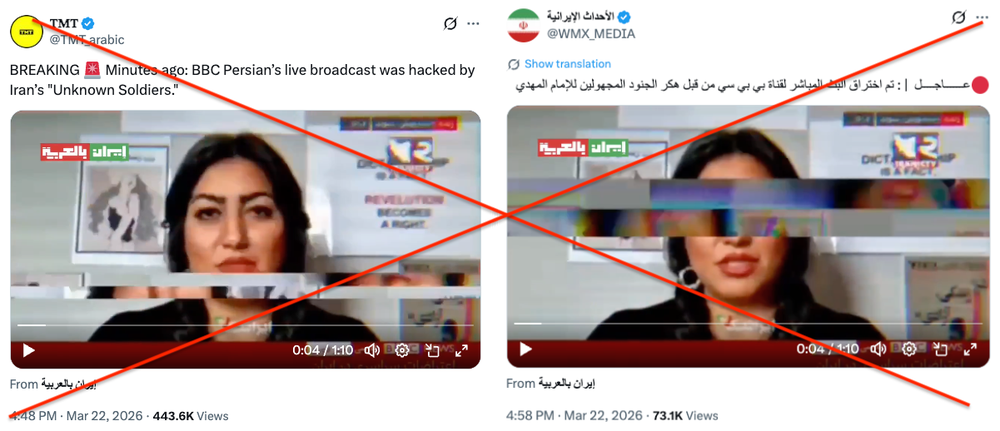This screenshot has height=431, width=1000.
Task: Open the @TMT_arabic handle link
Action: [87, 39]
